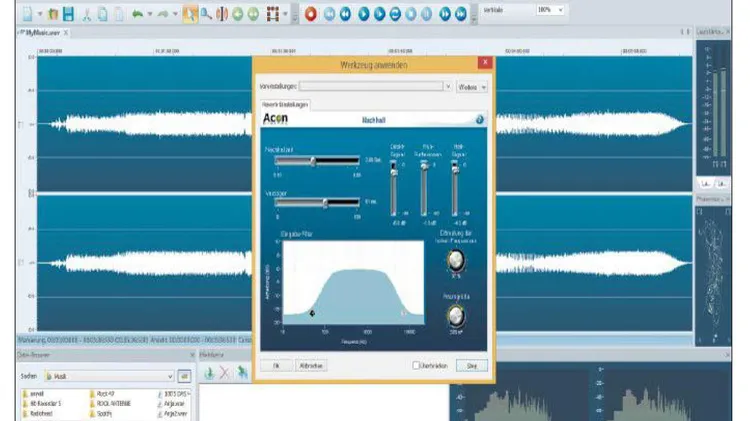
Task: Click the first green circular zoom icon
Action: pyautogui.click(x=238, y=14)
